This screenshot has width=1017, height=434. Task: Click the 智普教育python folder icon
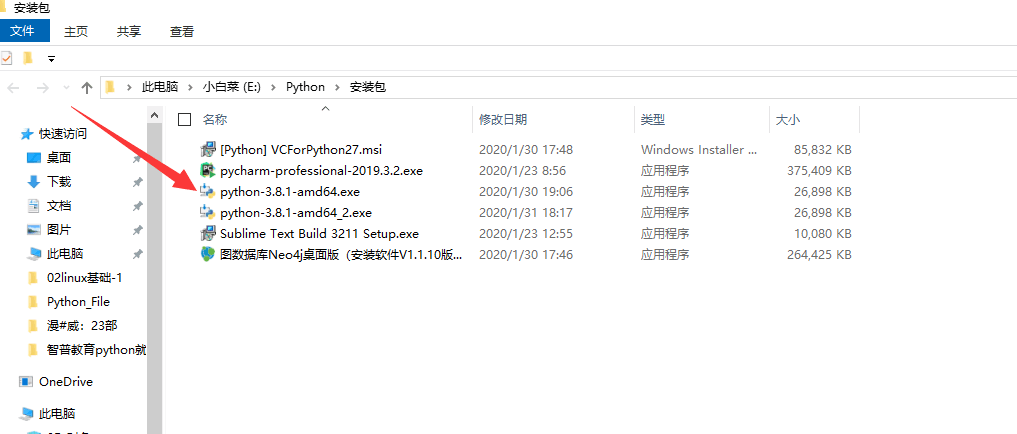(34, 350)
